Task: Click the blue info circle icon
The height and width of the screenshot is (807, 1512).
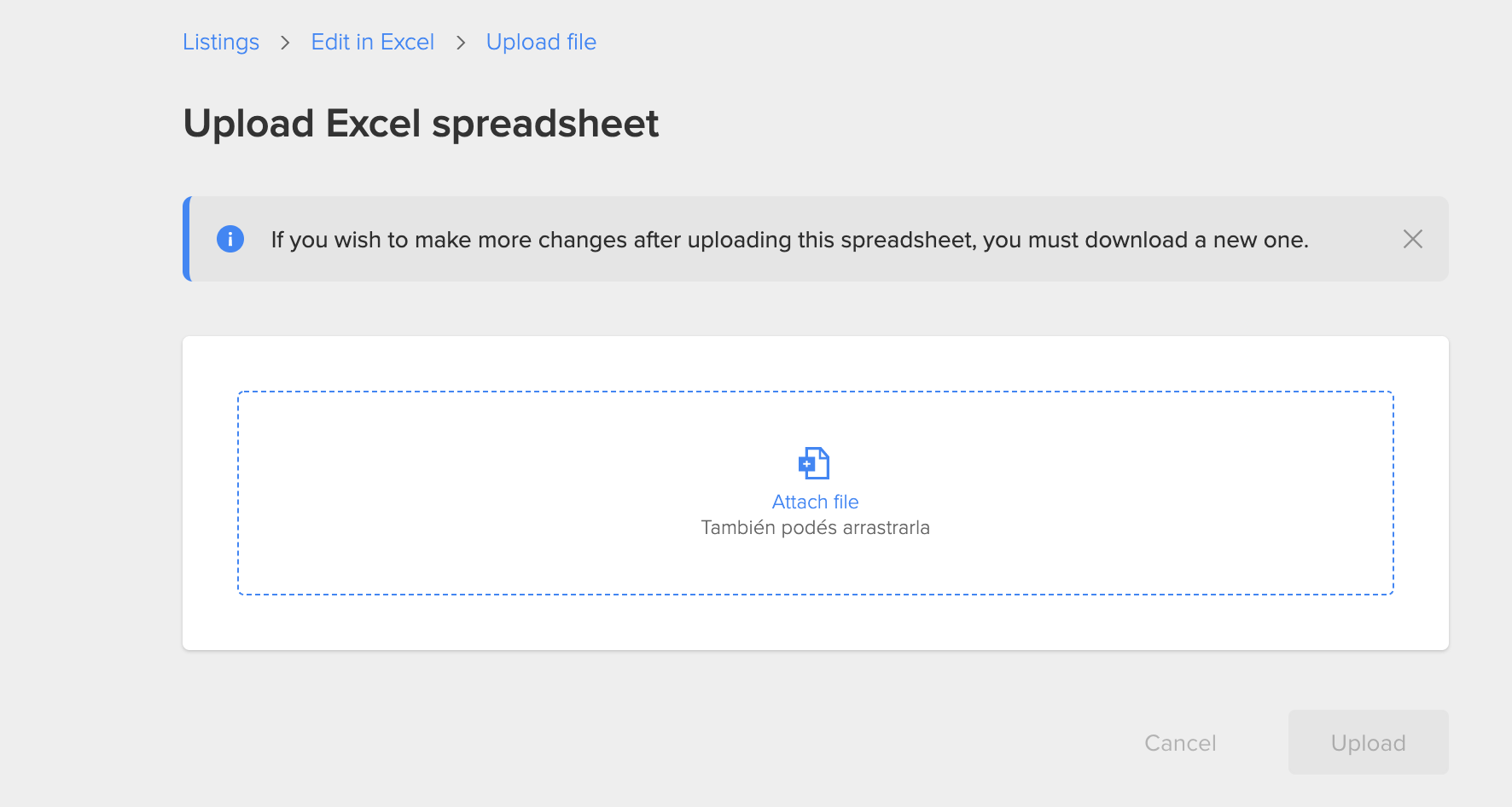Action: coord(230,239)
